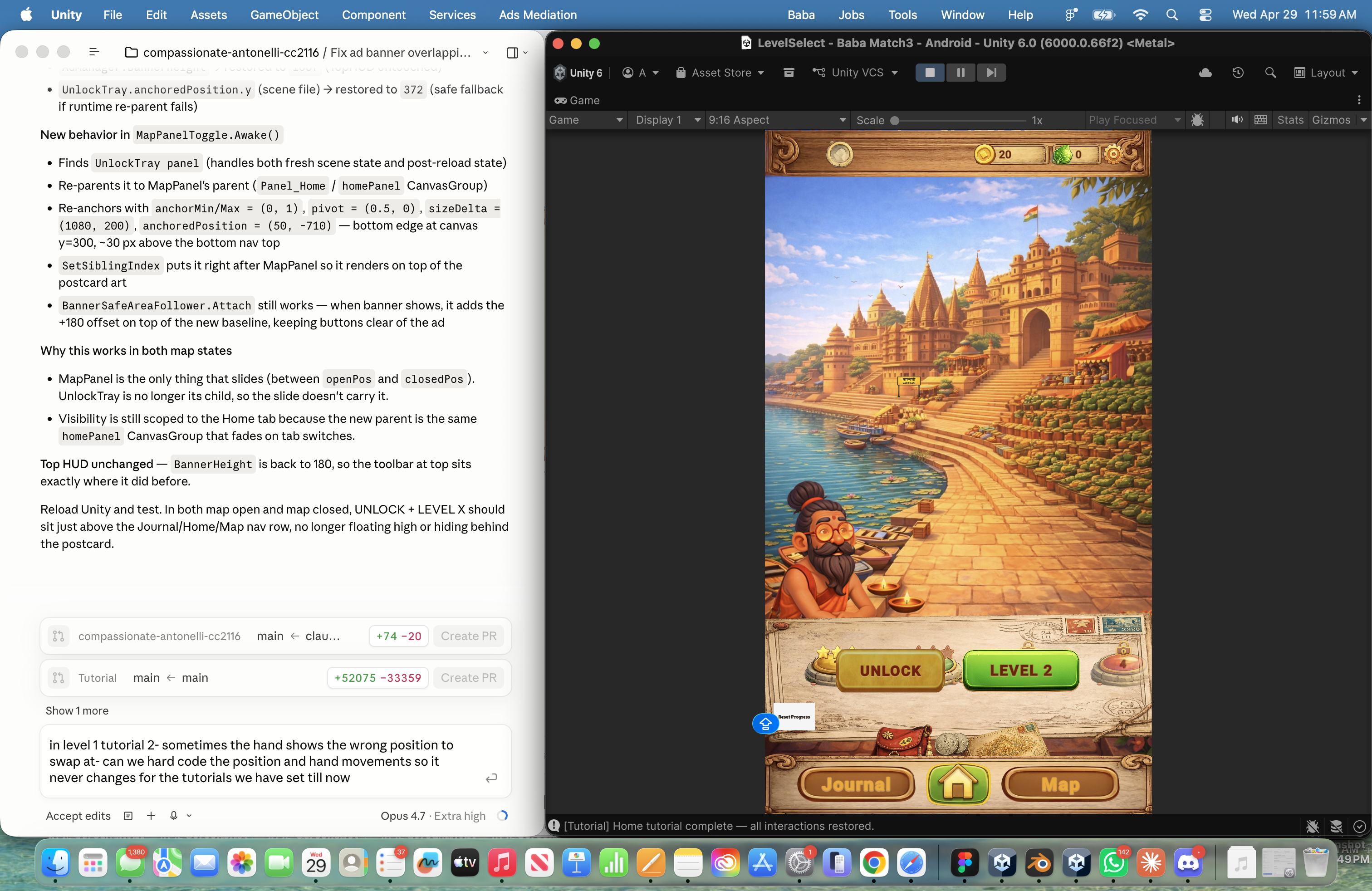Click the green LEVEL 2 button
This screenshot has width=1372, height=891.
(x=1020, y=670)
